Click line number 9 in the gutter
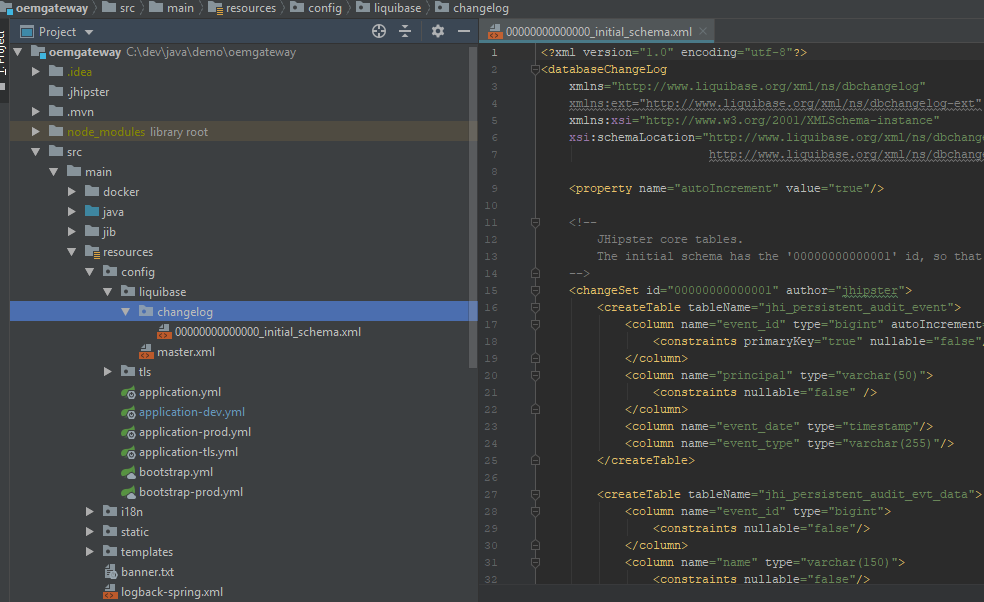 click(495, 188)
